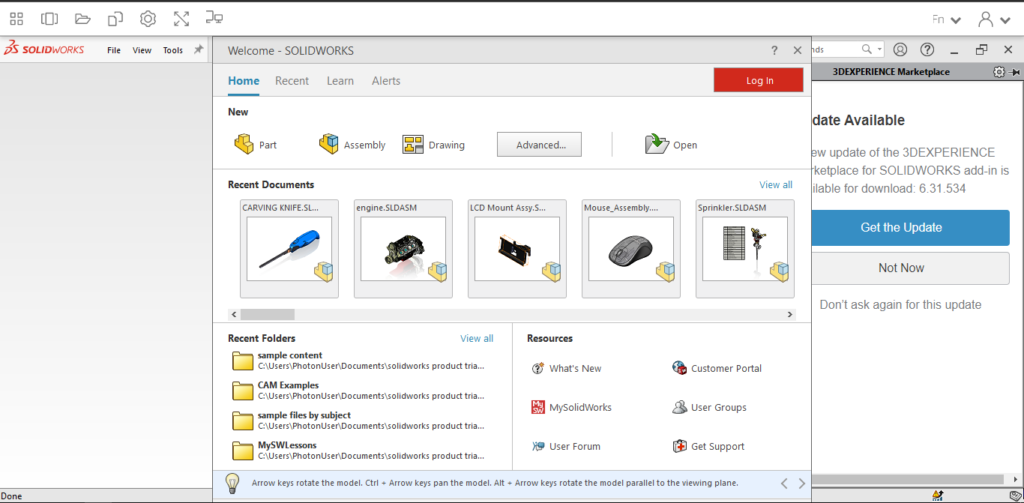Expand the user account dropdown in top bar

(1004, 20)
